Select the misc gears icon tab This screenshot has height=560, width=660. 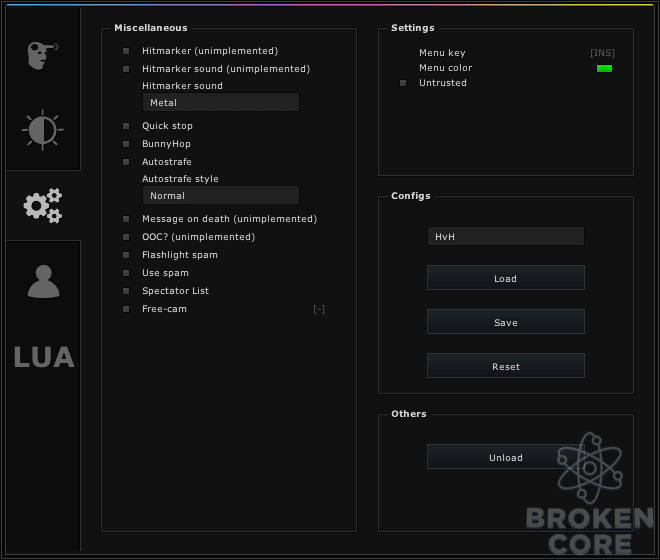(x=43, y=205)
